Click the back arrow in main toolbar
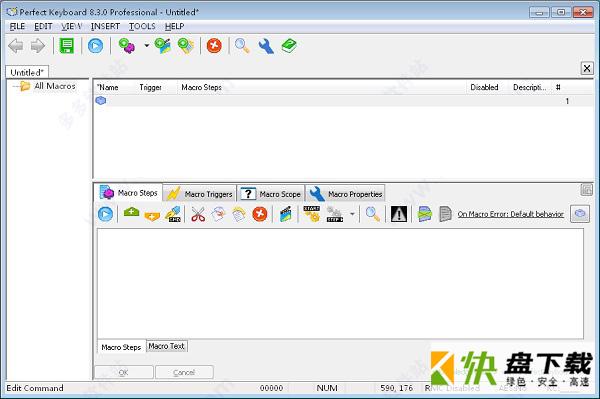Viewport: 600px width, 399px height. (16, 46)
